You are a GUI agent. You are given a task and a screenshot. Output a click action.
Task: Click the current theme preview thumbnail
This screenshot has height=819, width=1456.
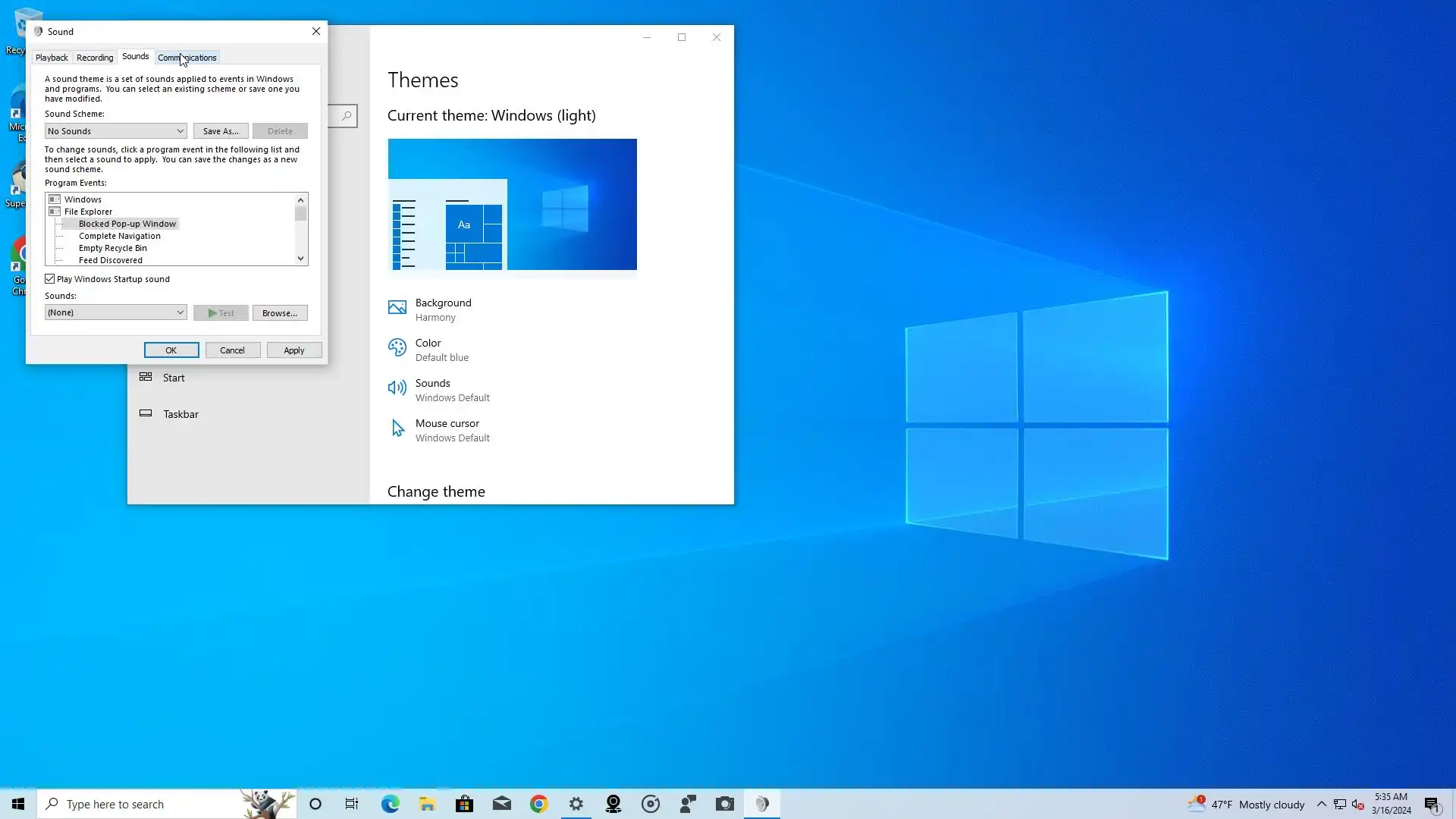coord(512,204)
